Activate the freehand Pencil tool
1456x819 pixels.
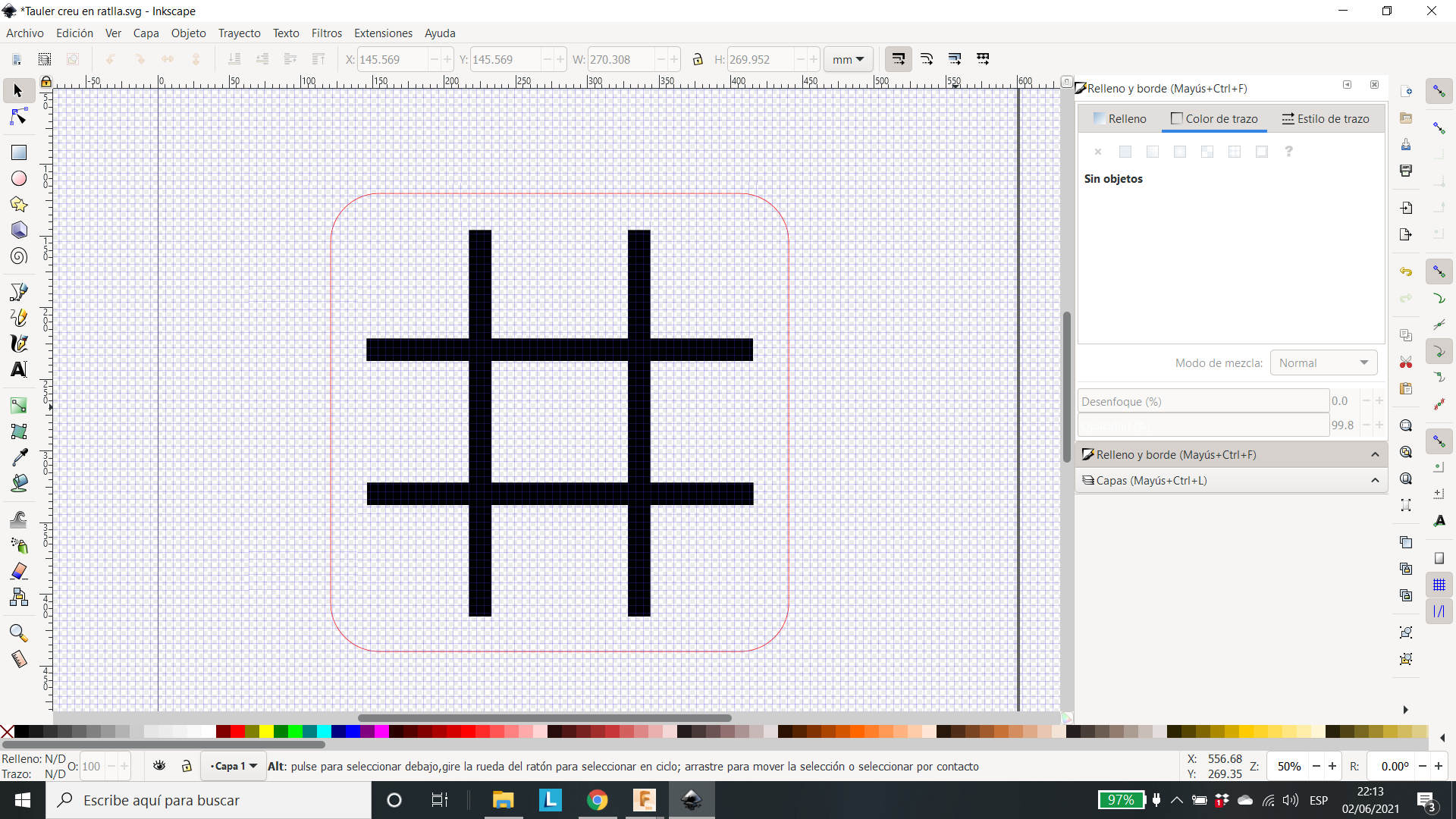[18, 318]
